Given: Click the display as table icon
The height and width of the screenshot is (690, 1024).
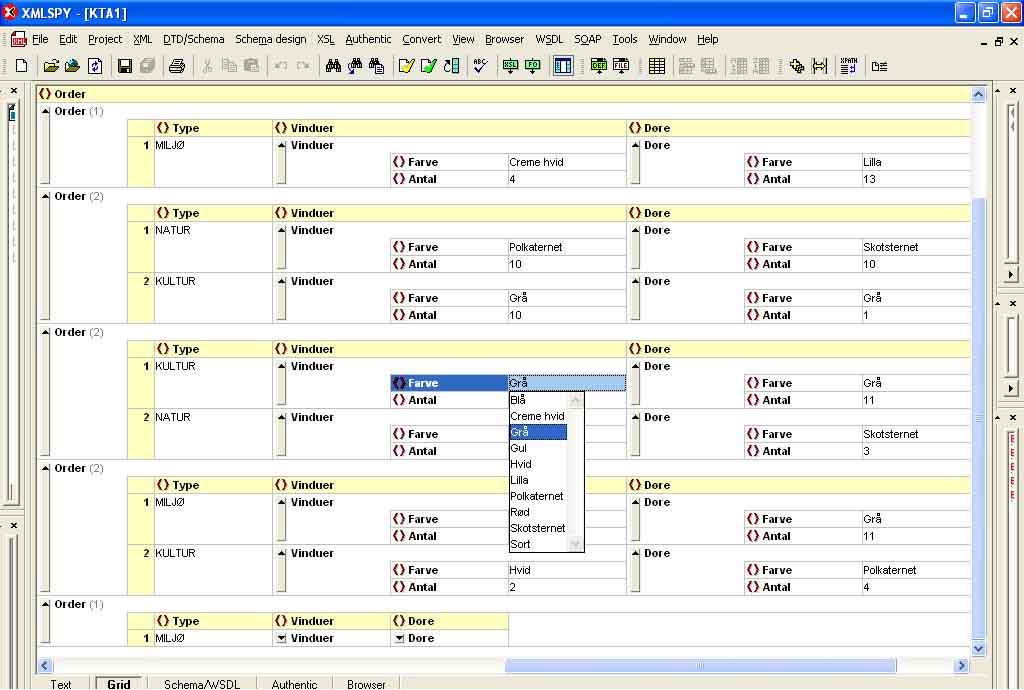Looking at the screenshot, I should click(x=657, y=66).
